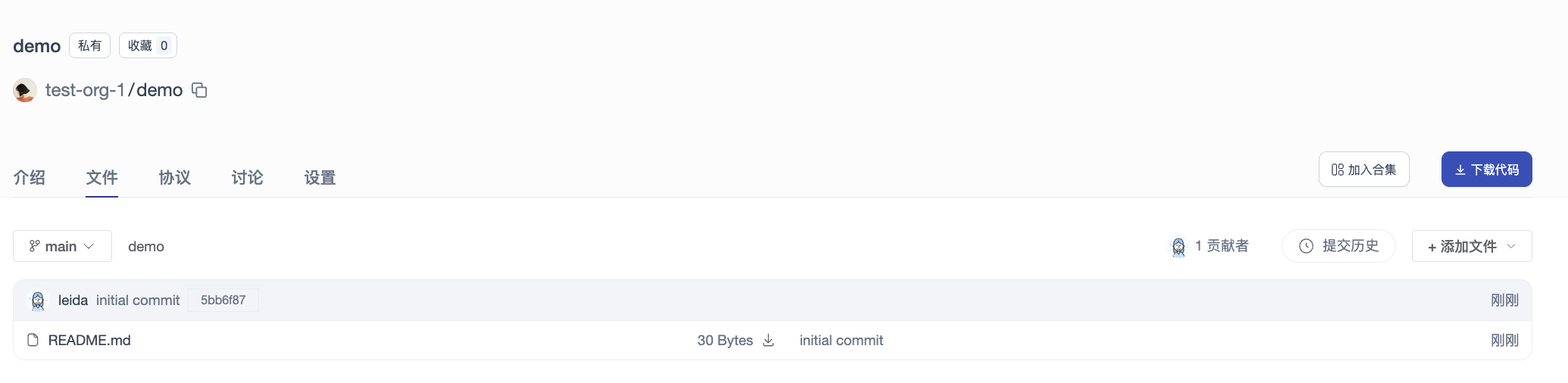Click the 下载代码 button
The height and width of the screenshot is (383, 1568).
(1486, 170)
